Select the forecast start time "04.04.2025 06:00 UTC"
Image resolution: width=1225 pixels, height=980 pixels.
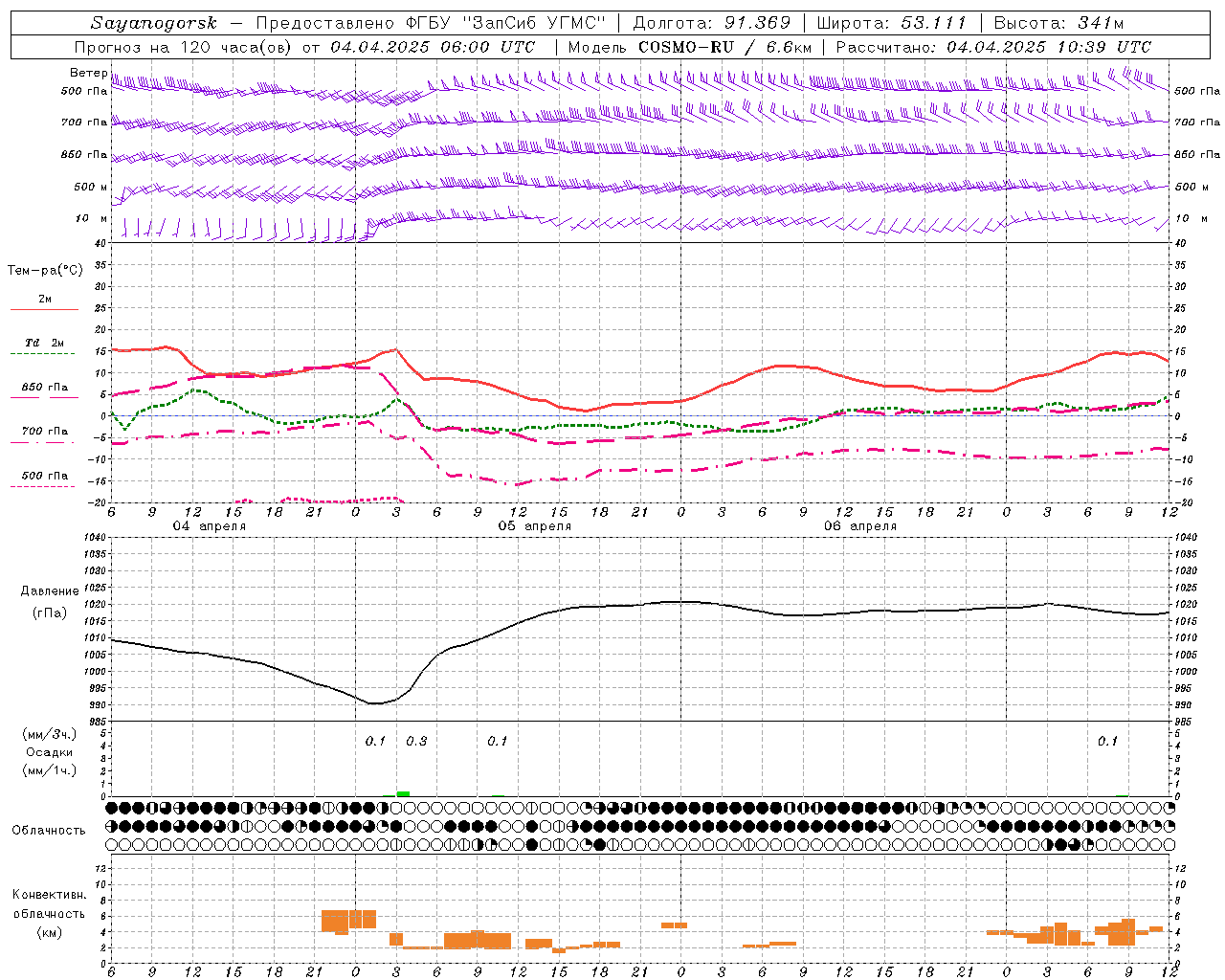tap(433, 47)
